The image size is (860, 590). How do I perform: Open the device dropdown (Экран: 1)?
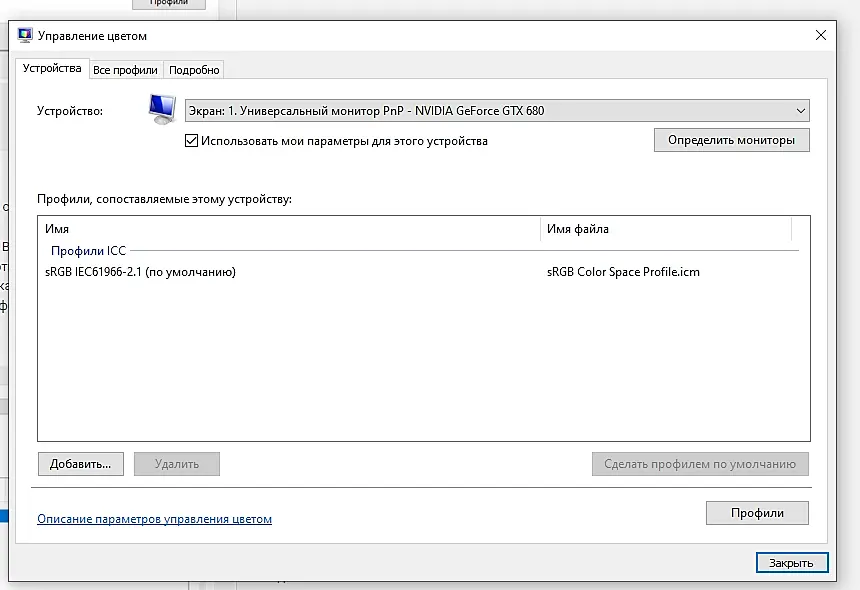497,111
